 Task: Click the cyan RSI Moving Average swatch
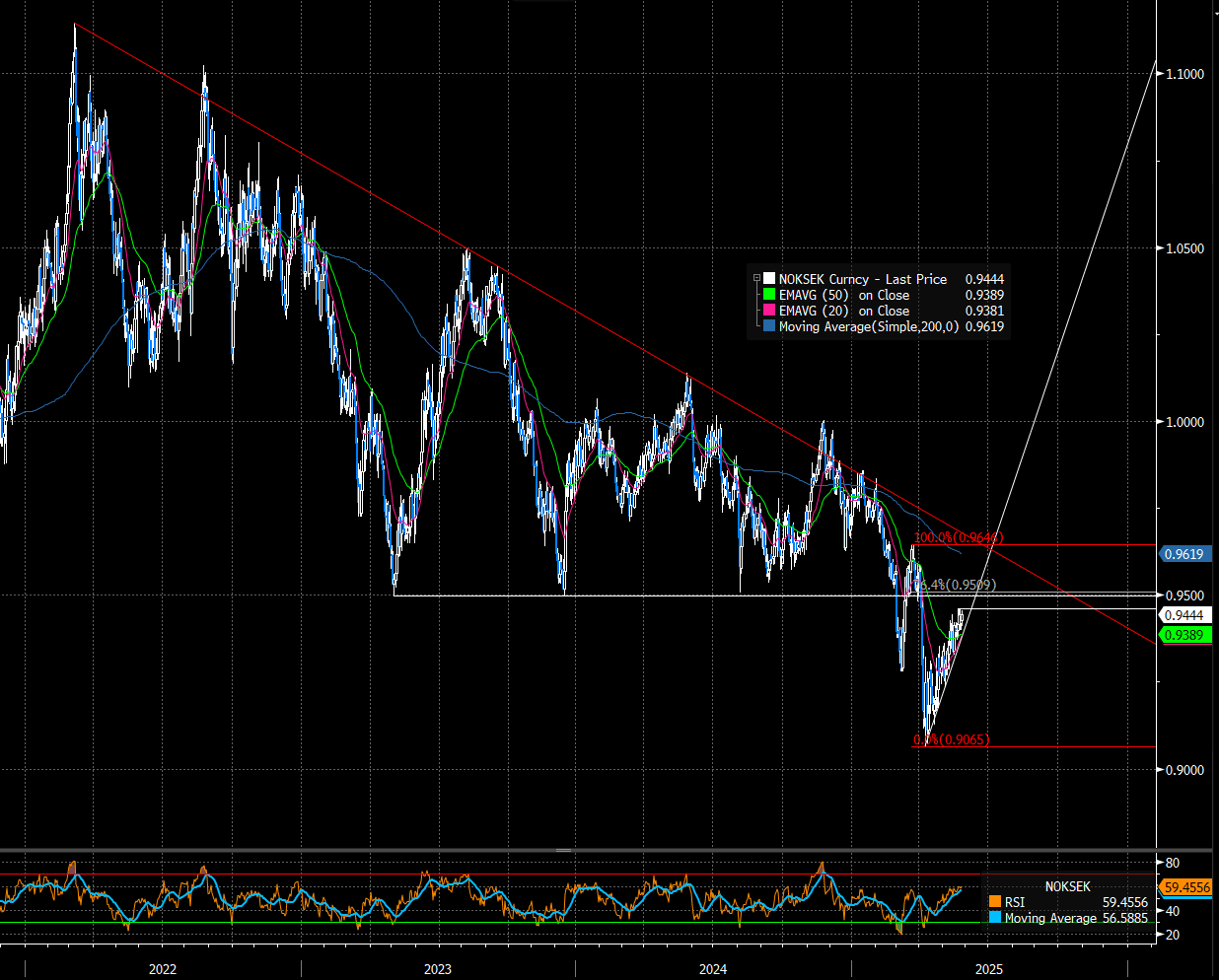(995, 918)
